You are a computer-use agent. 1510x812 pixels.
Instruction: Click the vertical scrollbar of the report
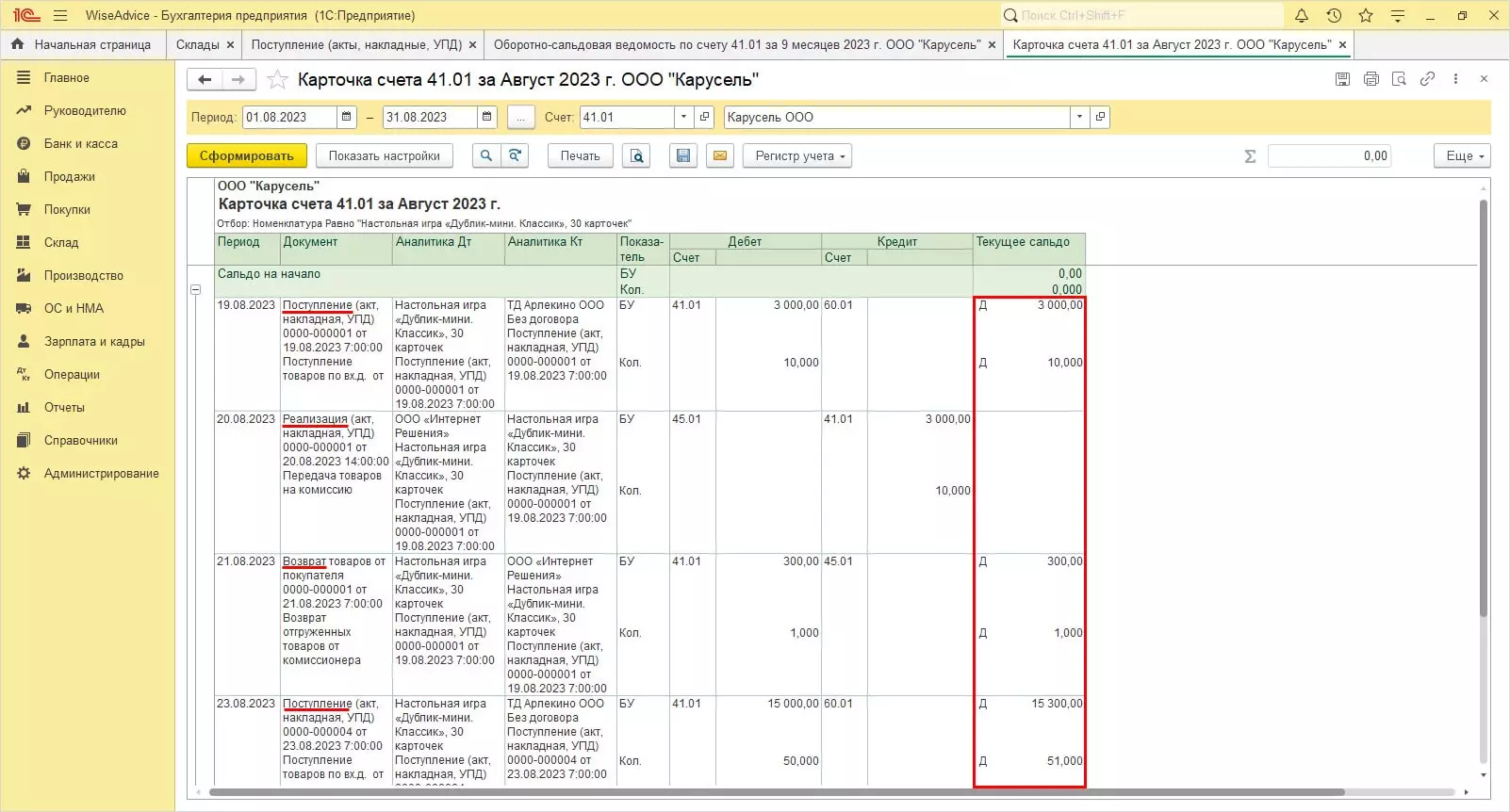(1483, 405)
